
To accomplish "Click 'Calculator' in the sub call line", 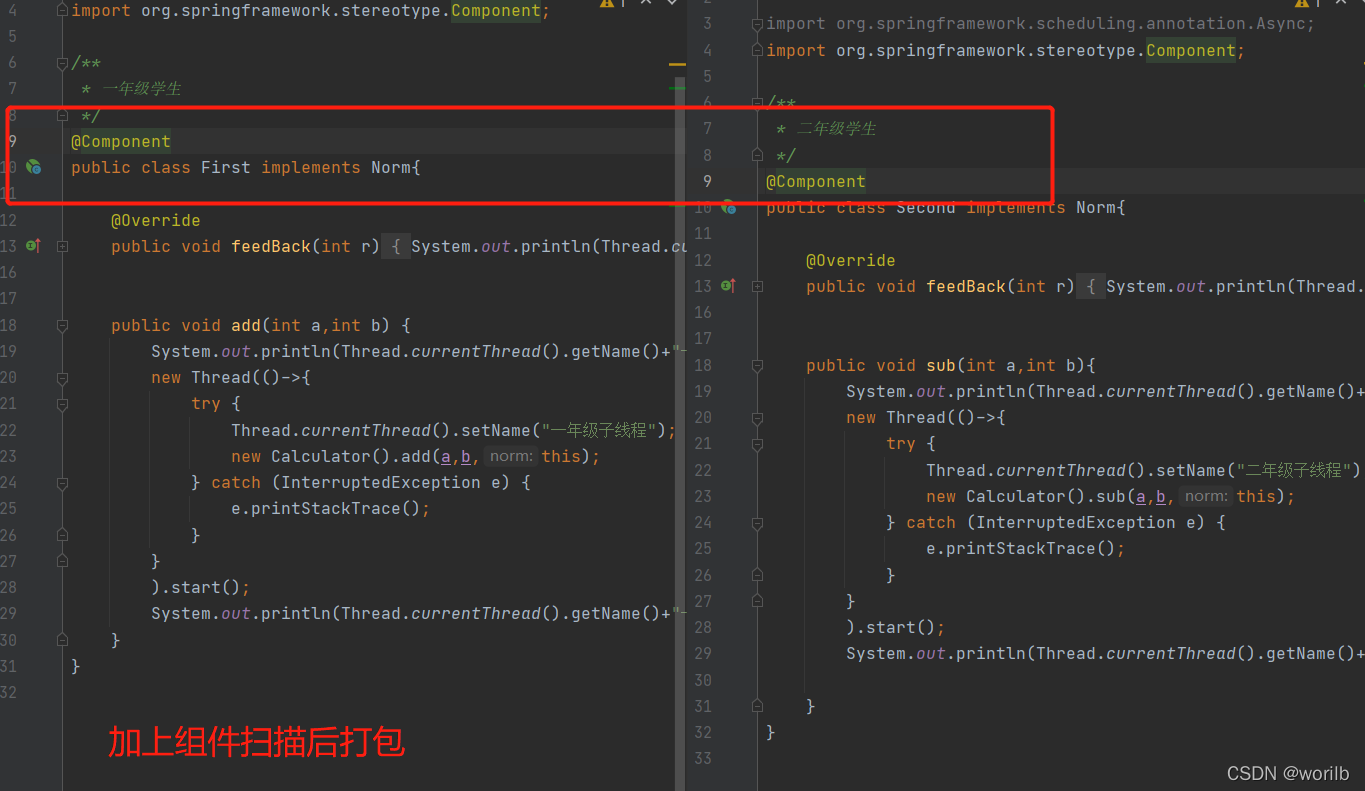I will tap(1016, 496).
